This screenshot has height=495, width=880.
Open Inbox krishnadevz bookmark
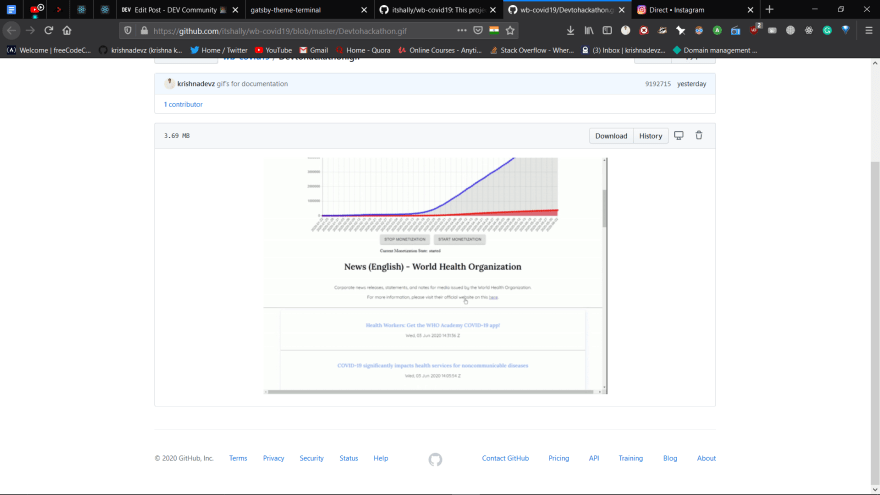(623, 50)
